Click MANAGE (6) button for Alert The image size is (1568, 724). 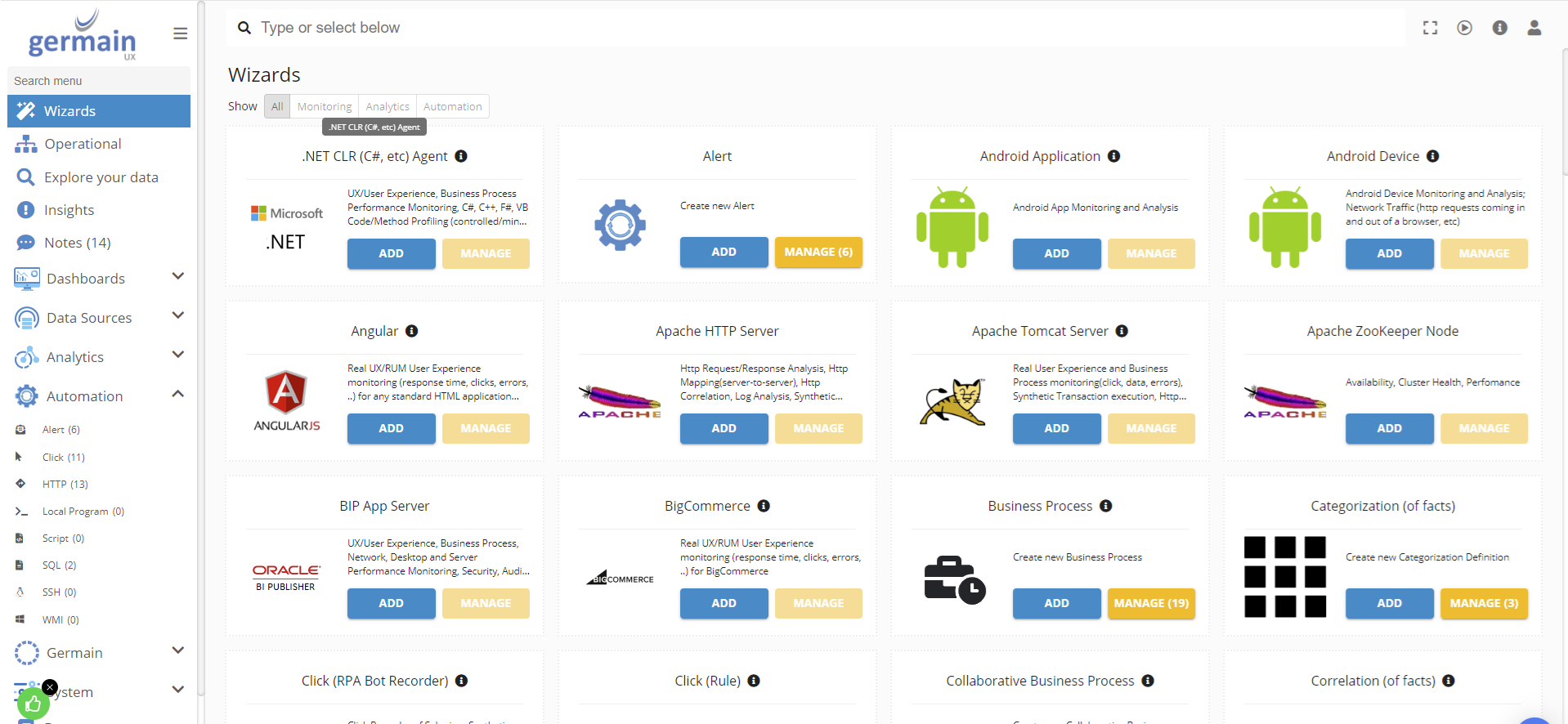(x=818, y=252)
